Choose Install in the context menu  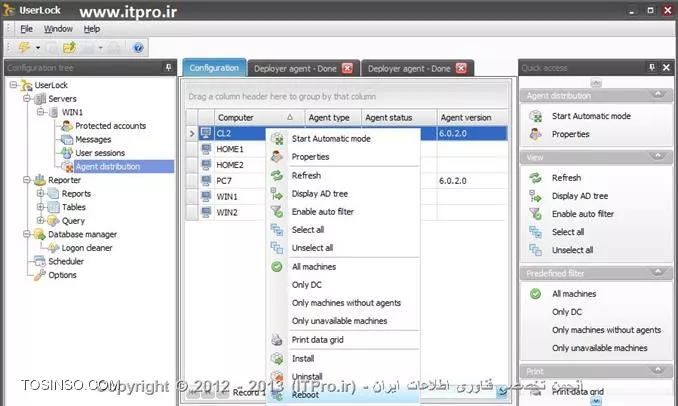tap(343, 358)
